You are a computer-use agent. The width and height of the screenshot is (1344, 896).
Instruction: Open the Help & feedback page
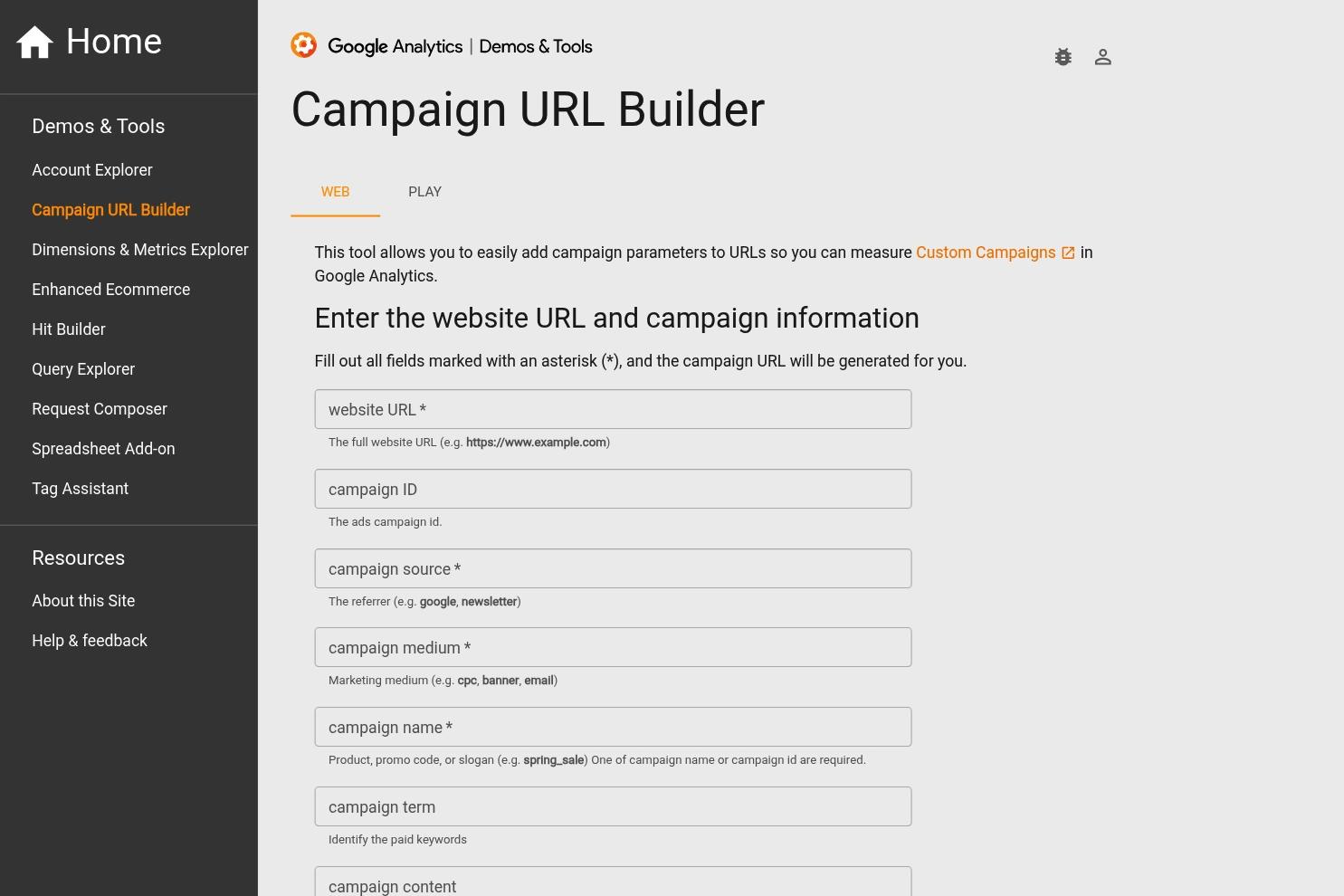pos(89,641)
